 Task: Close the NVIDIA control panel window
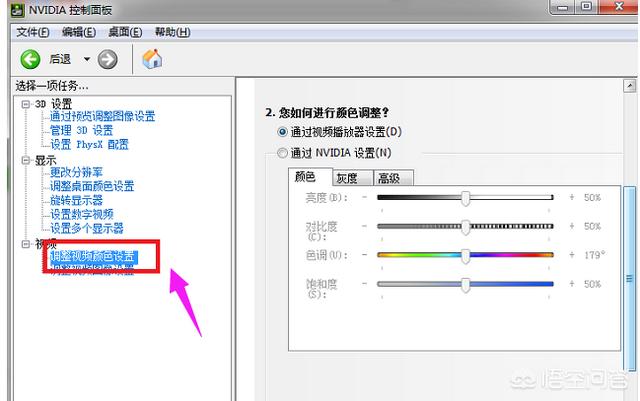coord(619,7)
